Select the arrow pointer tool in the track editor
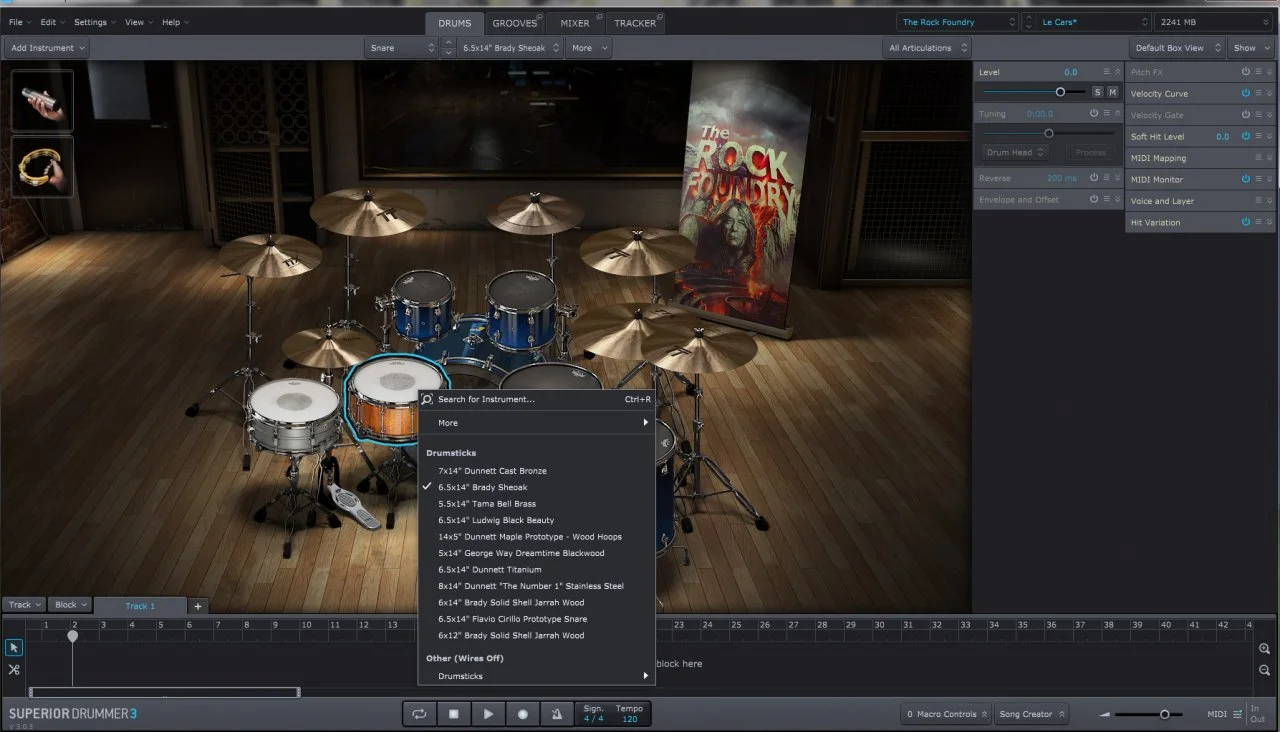This screenshot has width=1280, height=732. point(14,648)
